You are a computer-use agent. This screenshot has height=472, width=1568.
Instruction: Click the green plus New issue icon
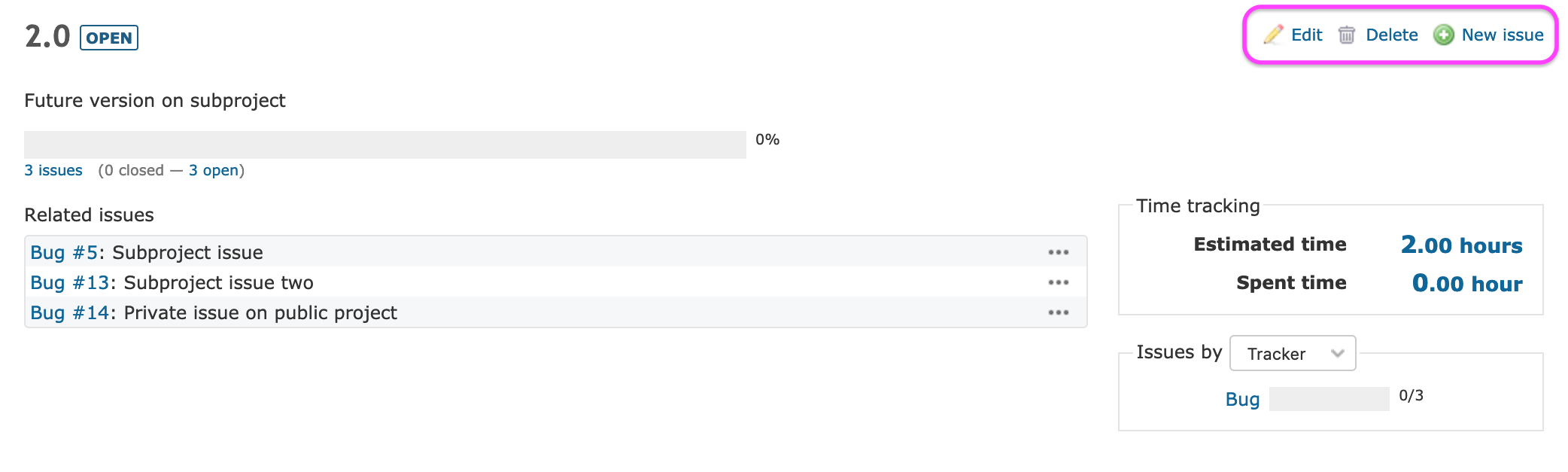click(1444, 35)
